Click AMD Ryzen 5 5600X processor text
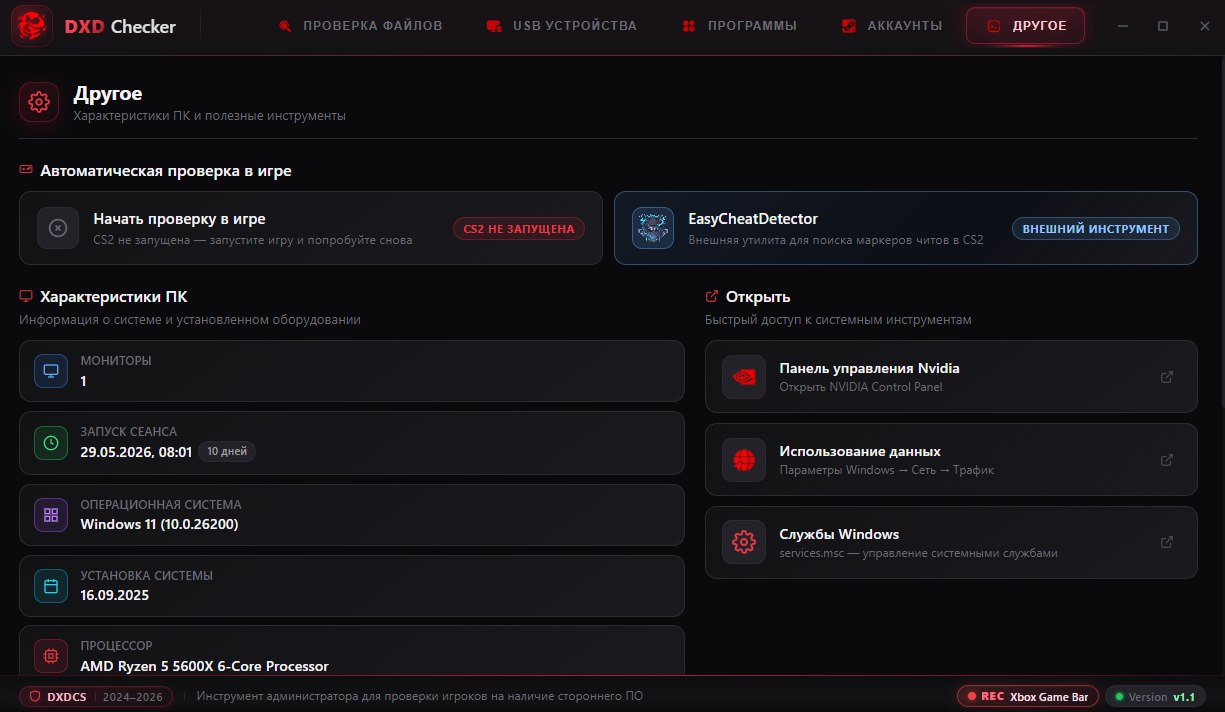1225x712 pixels. (x=204, y=666)
